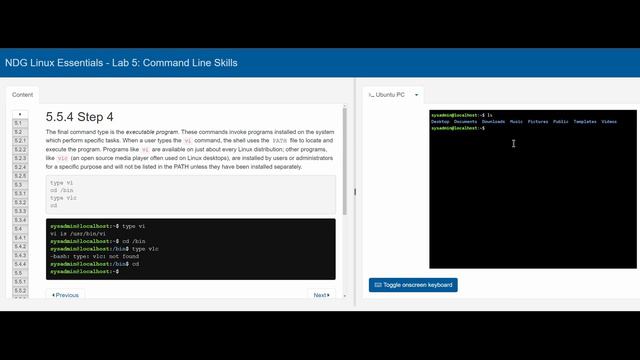Screen dimensions: 640x360
Task: Jump to section 5.3.2 in sidebar
Action: 20,202
